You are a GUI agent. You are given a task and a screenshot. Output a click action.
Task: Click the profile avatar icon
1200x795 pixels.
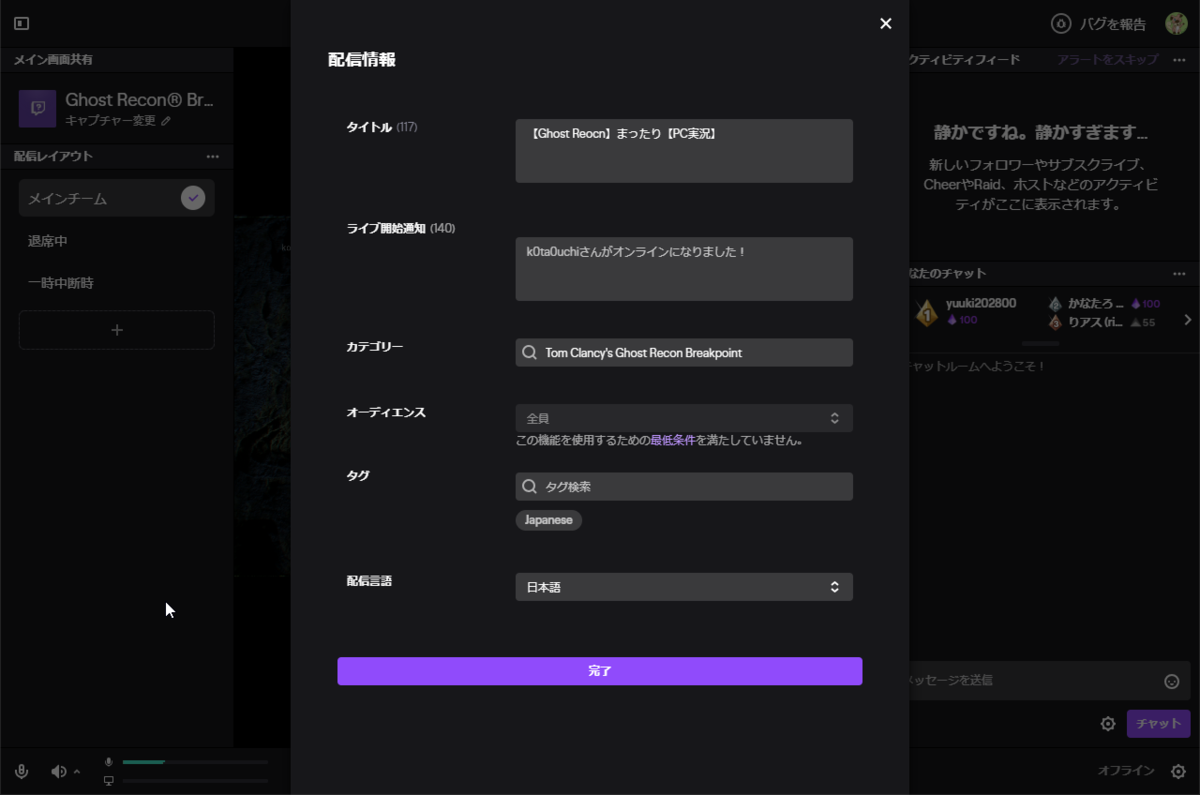tap(1175, 23)
